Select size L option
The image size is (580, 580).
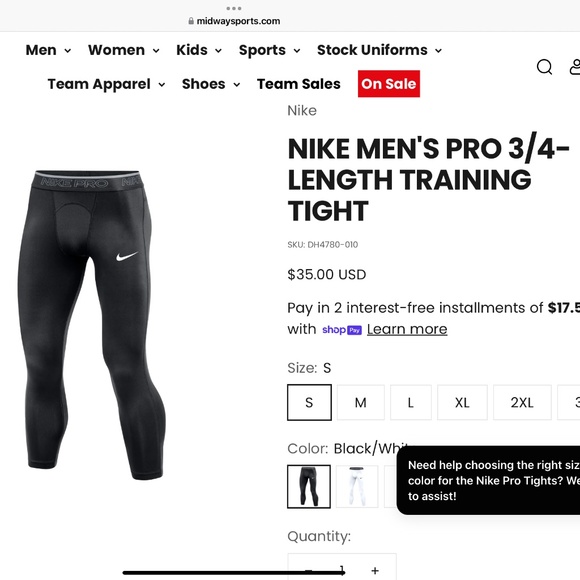411,402
